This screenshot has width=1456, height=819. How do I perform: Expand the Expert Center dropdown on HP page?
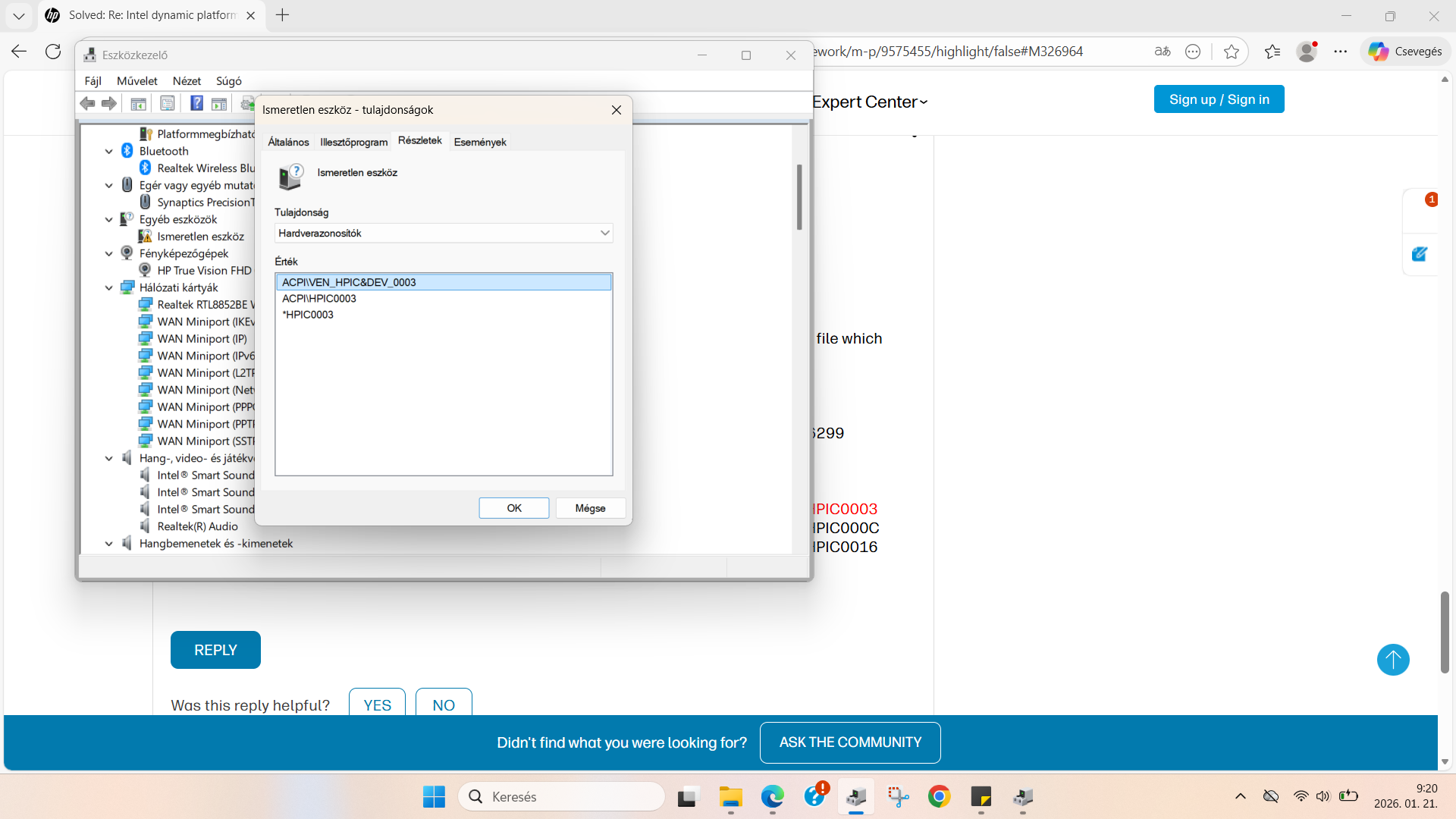point(870,102)
